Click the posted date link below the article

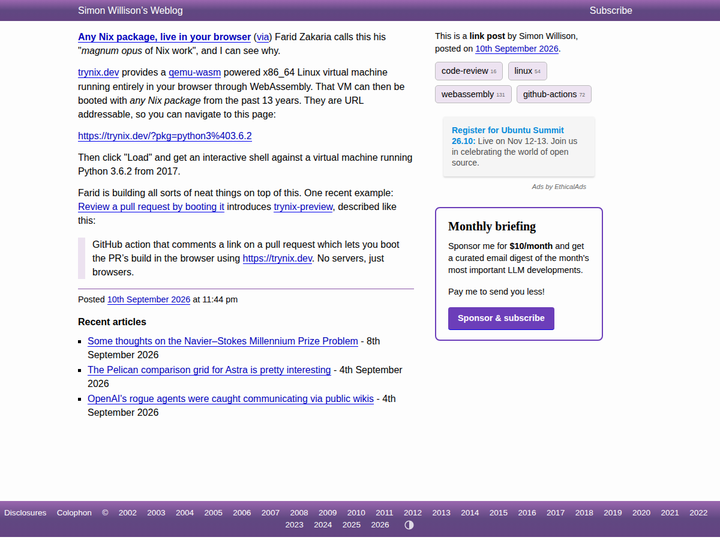pos(148,299)
